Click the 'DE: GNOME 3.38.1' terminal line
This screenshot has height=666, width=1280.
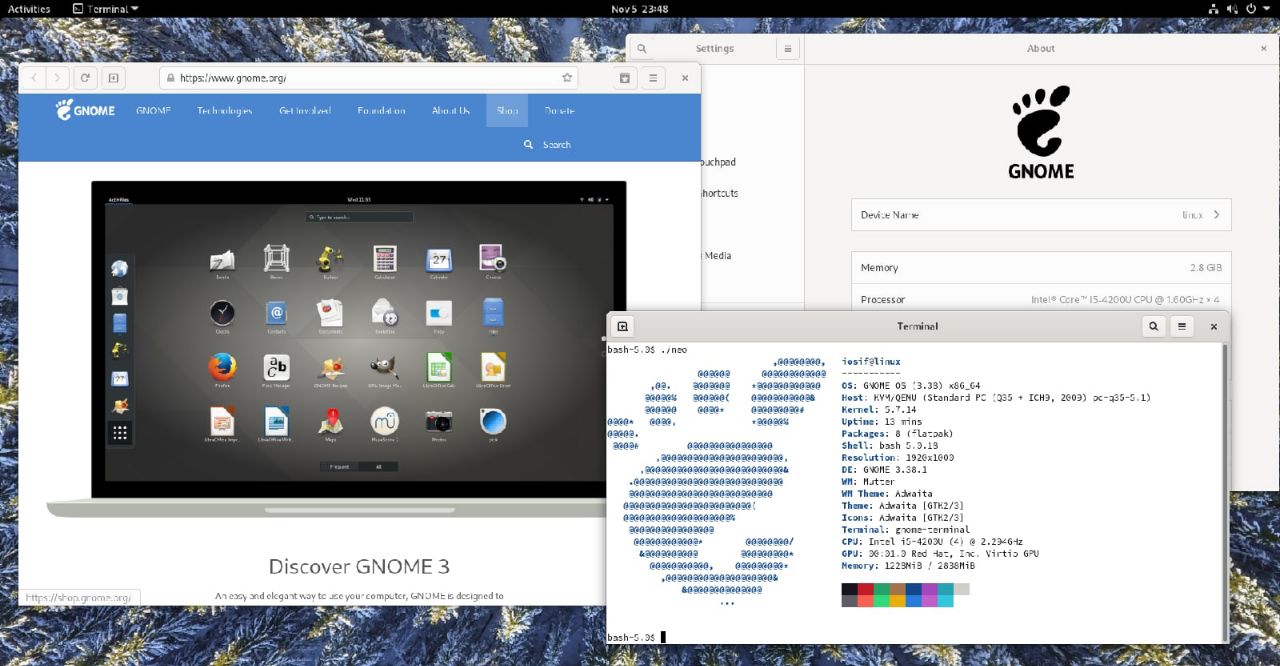click(884, 470)
